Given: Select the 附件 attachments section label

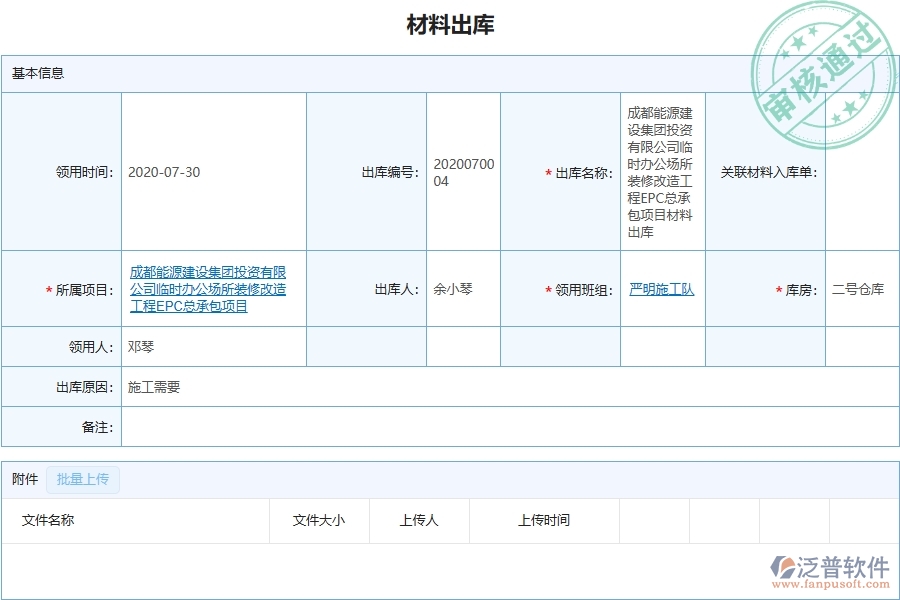Looking at the screenshot, I should coord(24,479).
